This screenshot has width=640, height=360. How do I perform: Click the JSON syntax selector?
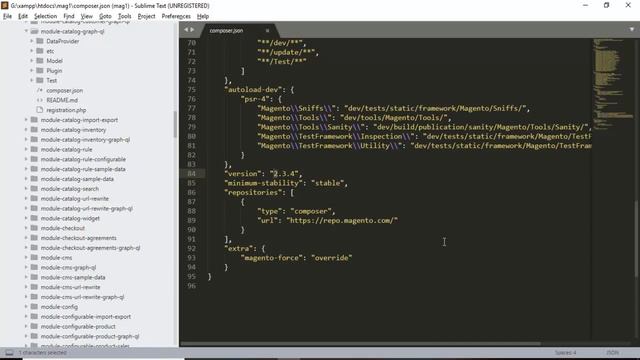[x=612, y=353]
